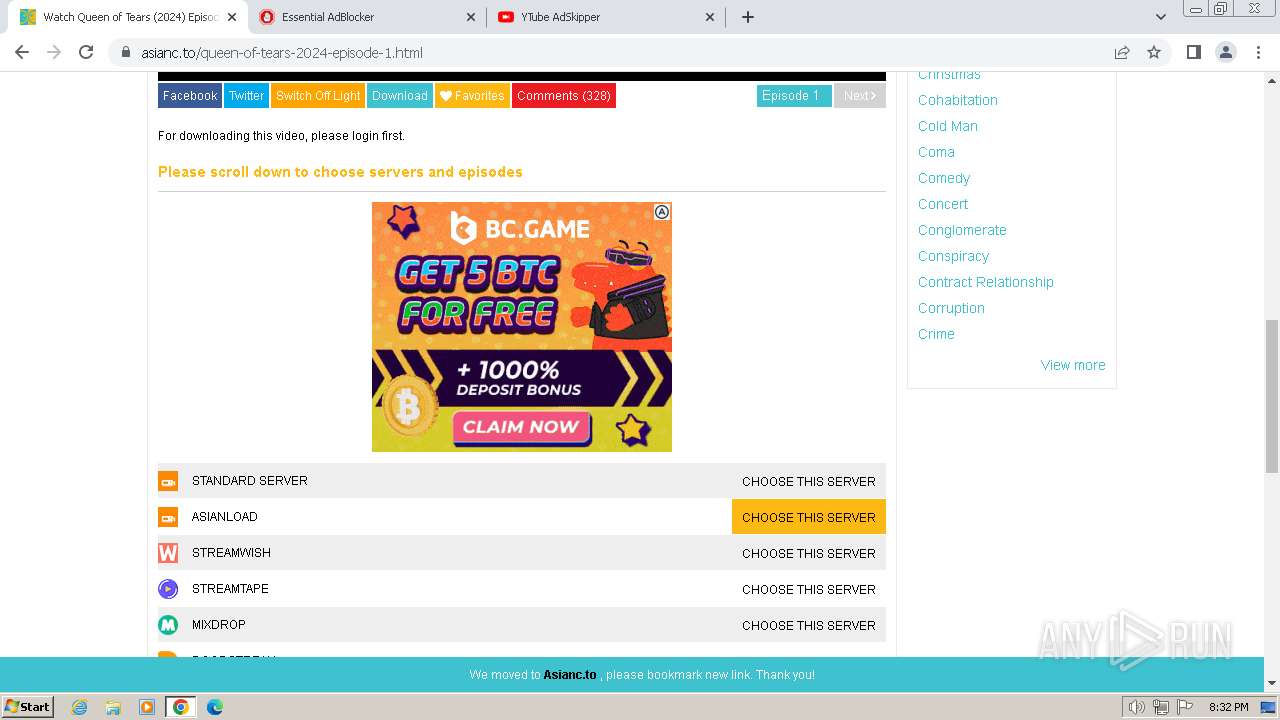The height and width of the screenshot is (720, 1280).
Task: Open Microsoft Edge from taskbar
Action: pos(215,707)
